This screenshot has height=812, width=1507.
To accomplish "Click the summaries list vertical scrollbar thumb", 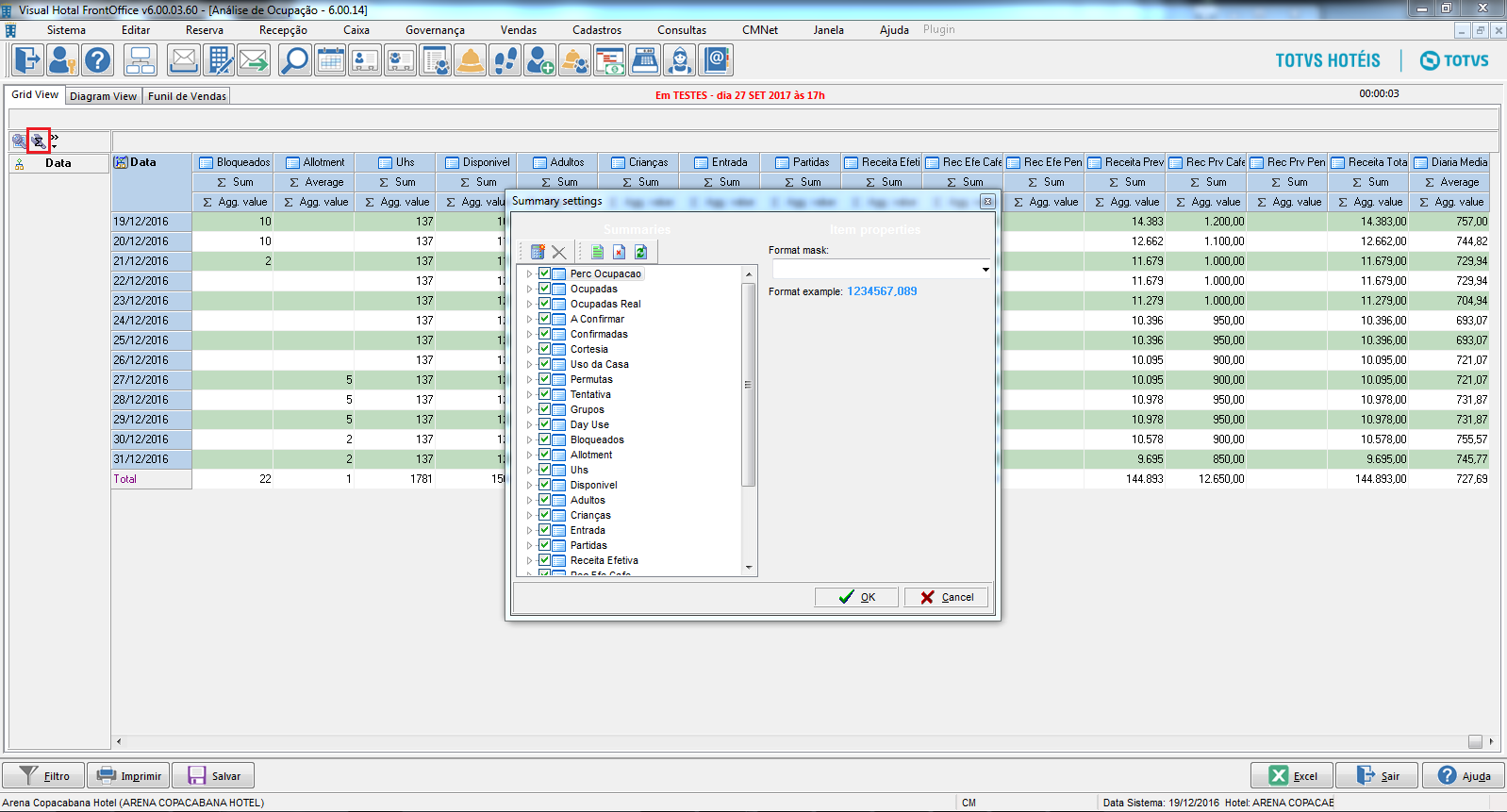I will click(x=749, y=384).
